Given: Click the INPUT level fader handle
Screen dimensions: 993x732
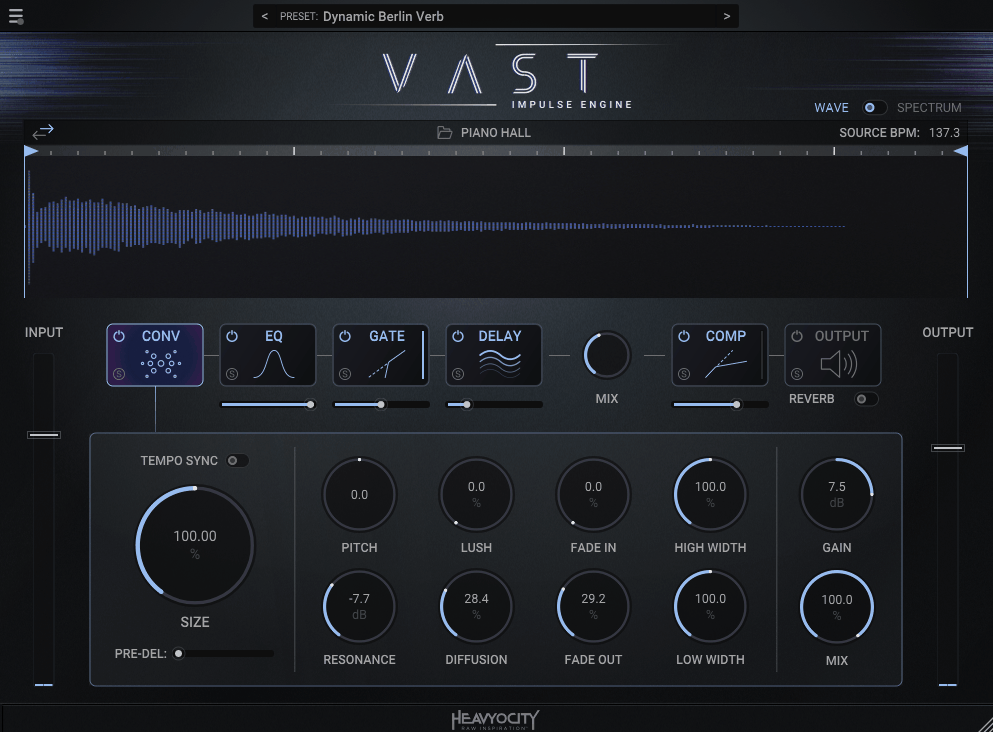Looking at the screenshot, I should pyautogui.click(x=44, y=435).
